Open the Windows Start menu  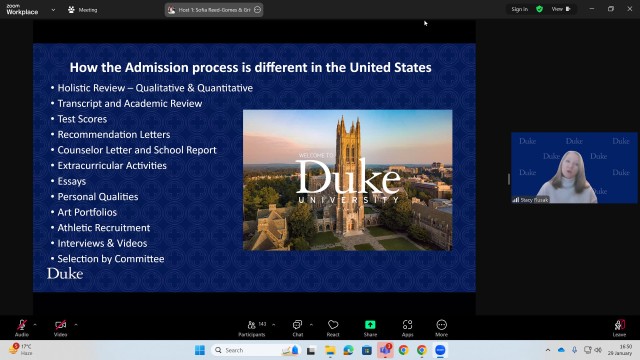point(200,350)
